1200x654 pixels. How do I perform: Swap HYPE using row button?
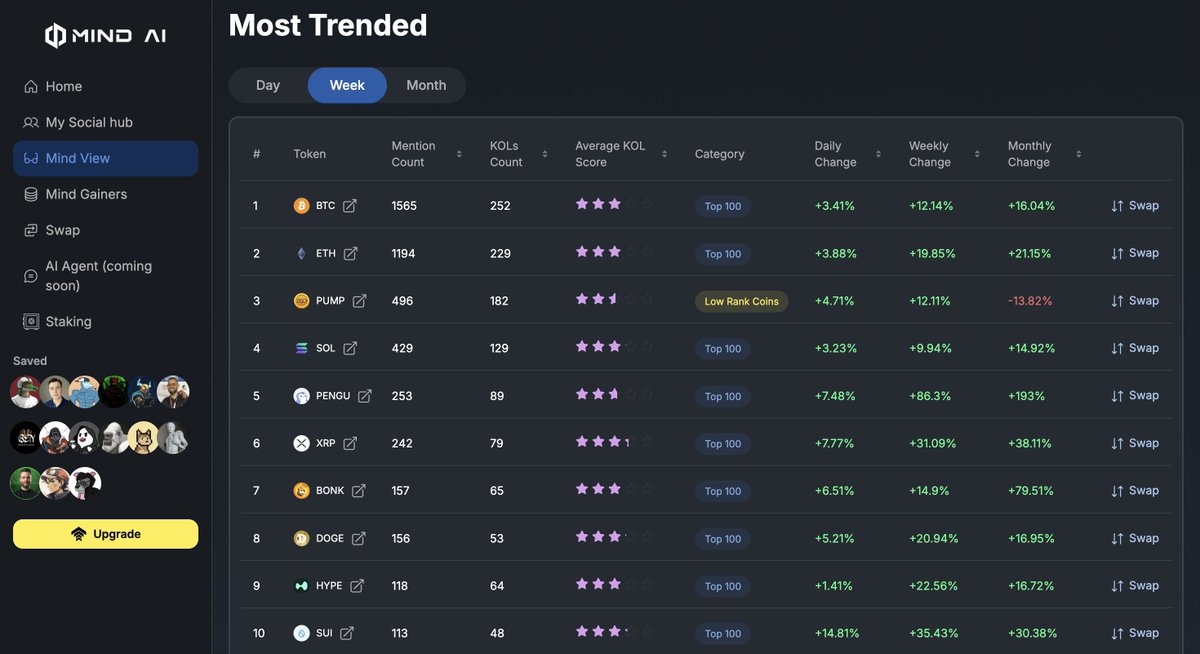tap(1135, 586)
